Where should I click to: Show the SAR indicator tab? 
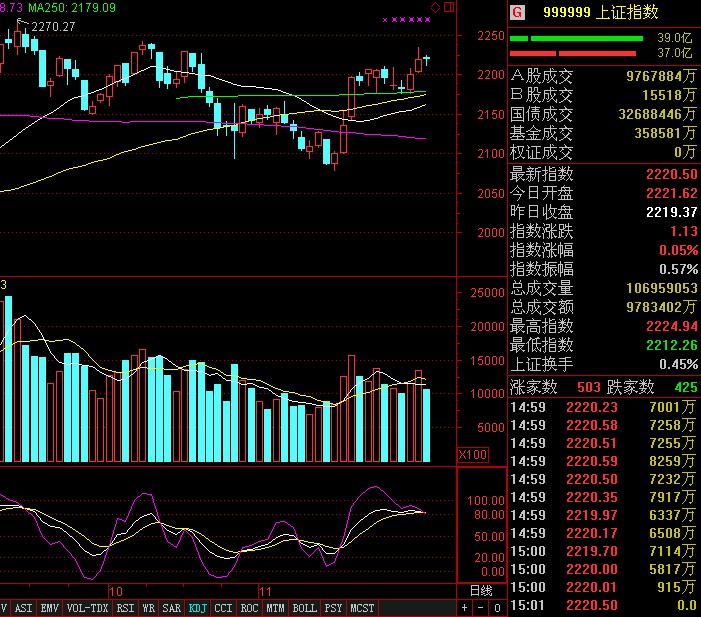click(172, 608)
